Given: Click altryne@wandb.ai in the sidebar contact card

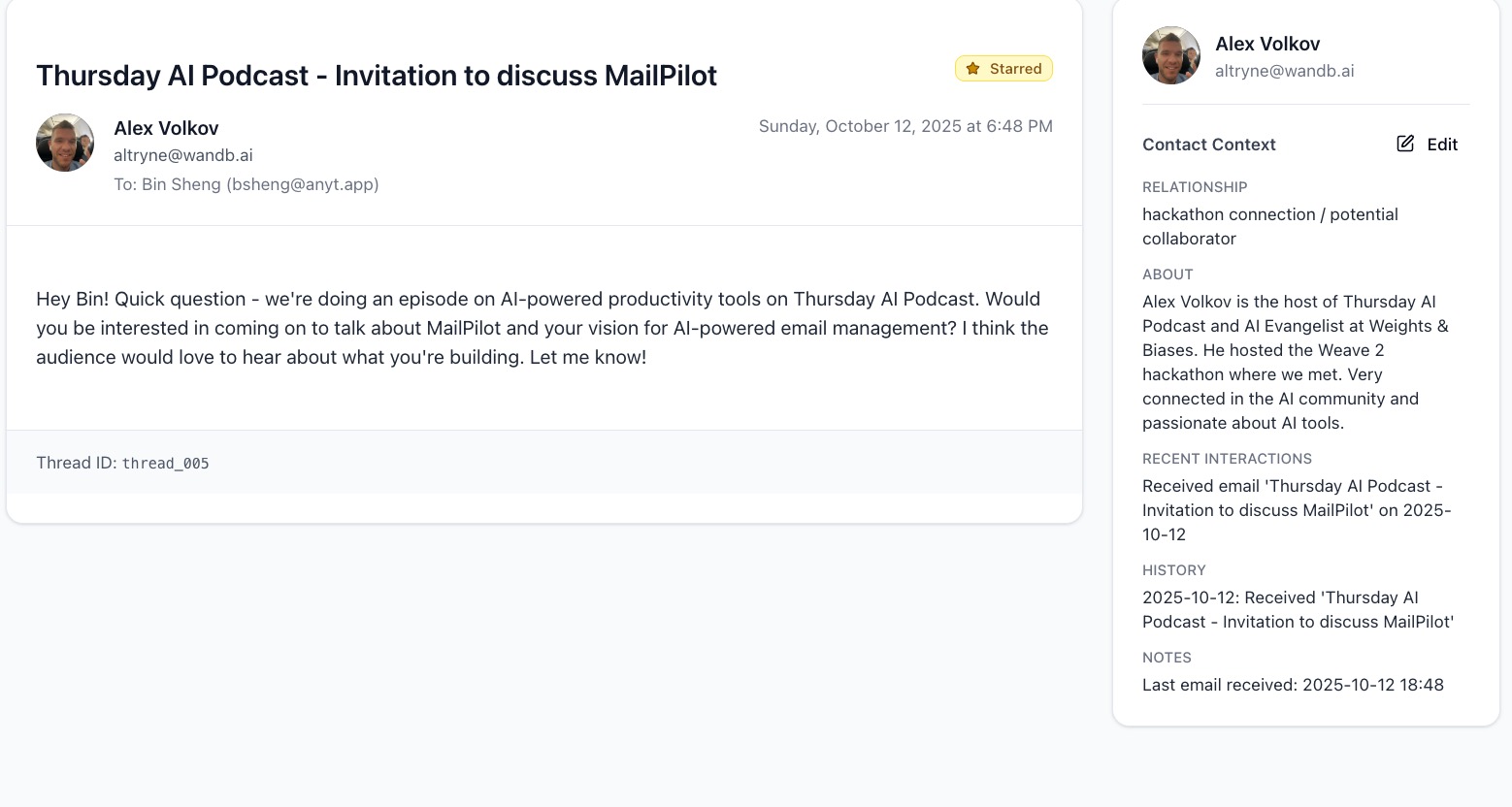Looking at the screenshot, I should (x=1284, y=71).
